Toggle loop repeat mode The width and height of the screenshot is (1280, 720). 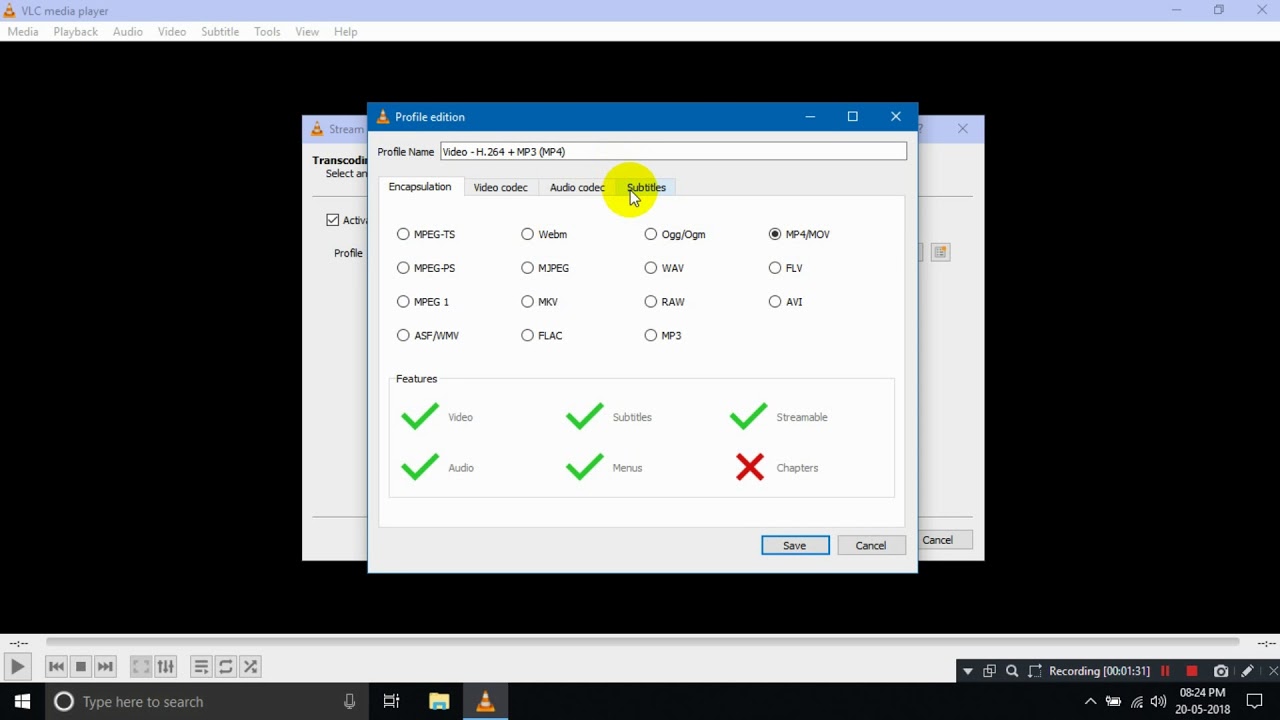[226, 666]
